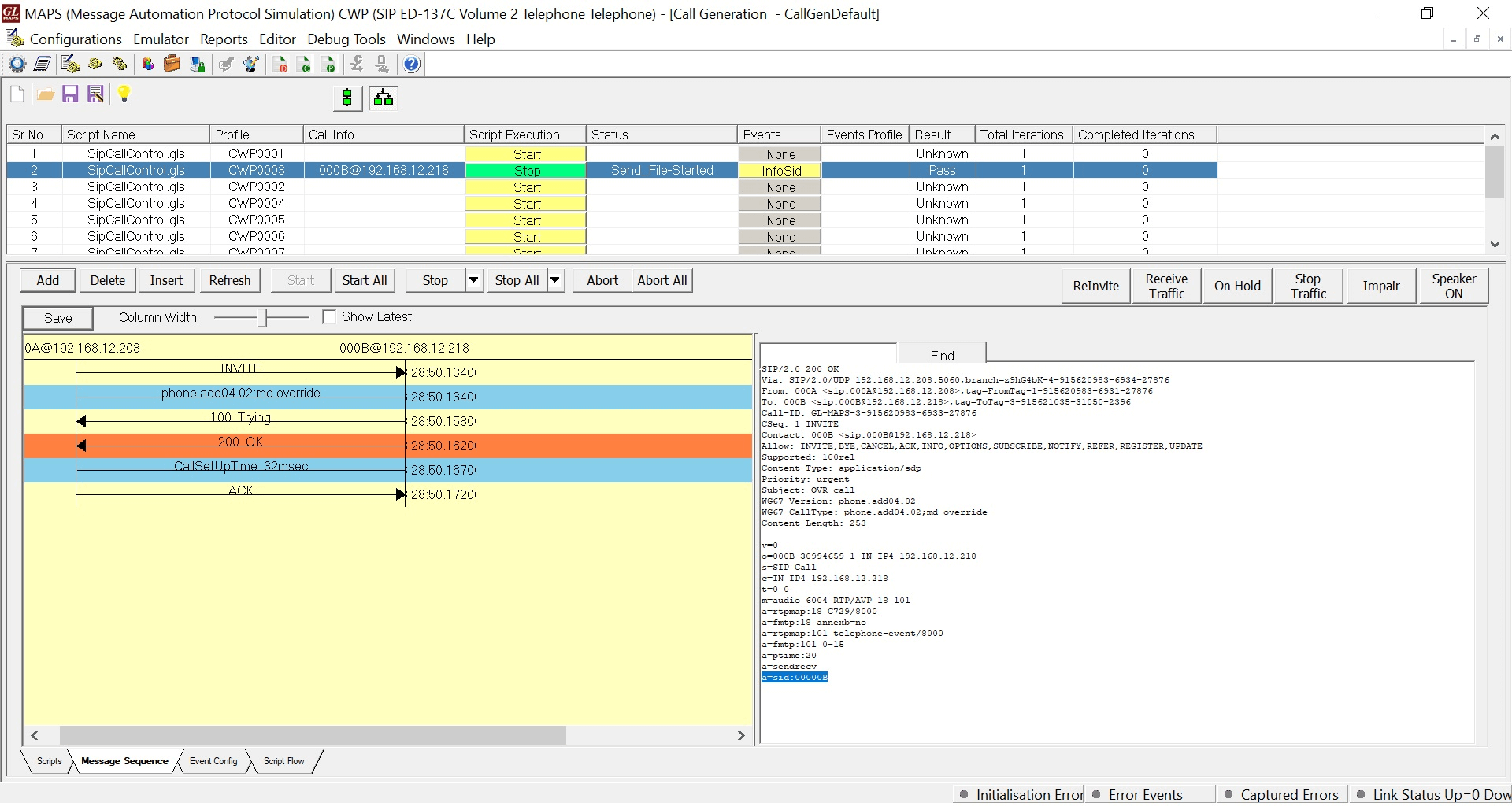Click the document icon with green P badge
Screen dimensions: 1512x806
pyautogui.click(x=330, y=65)
